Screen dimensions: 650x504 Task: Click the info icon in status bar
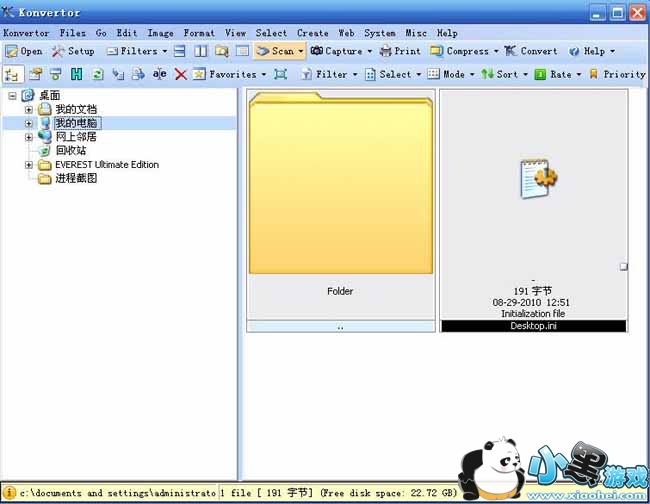tap(9, 493)
